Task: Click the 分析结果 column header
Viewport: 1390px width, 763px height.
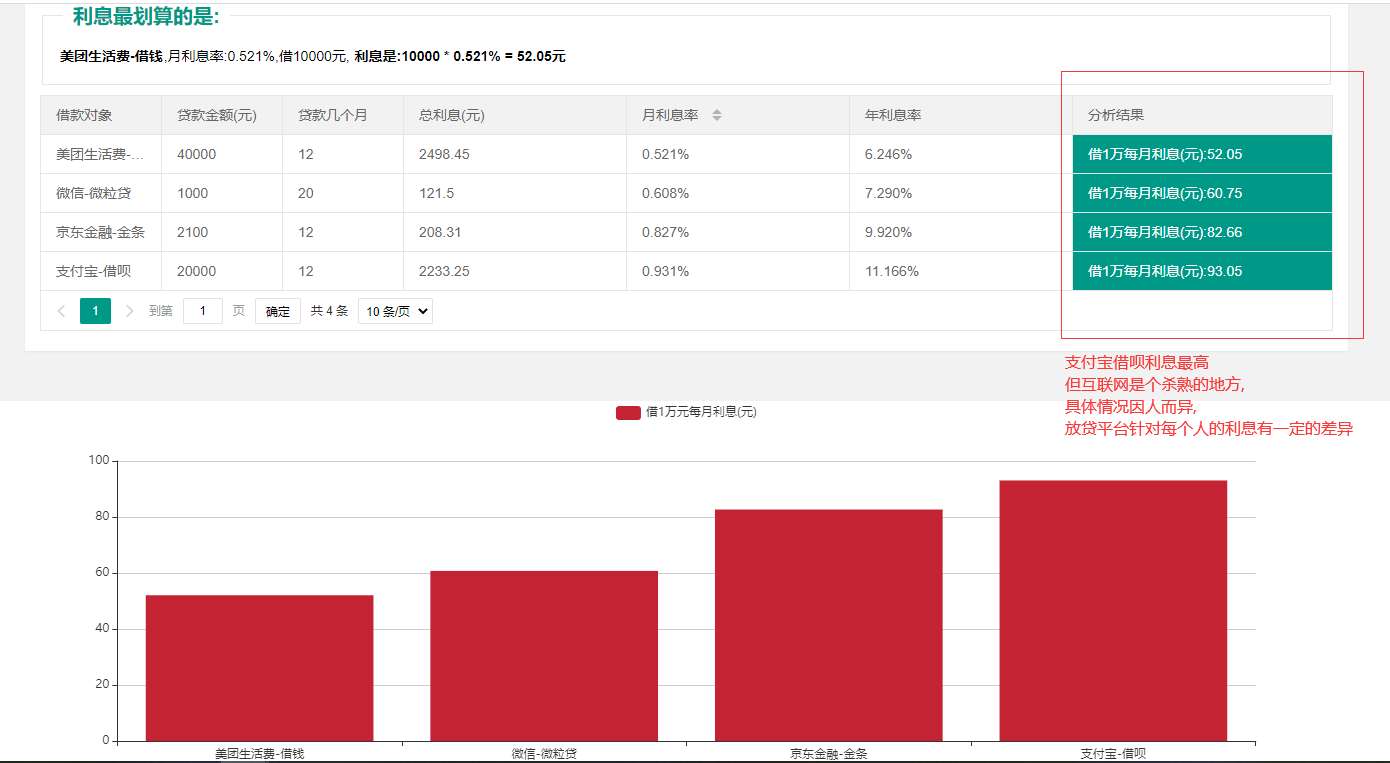Action: 1202,115
